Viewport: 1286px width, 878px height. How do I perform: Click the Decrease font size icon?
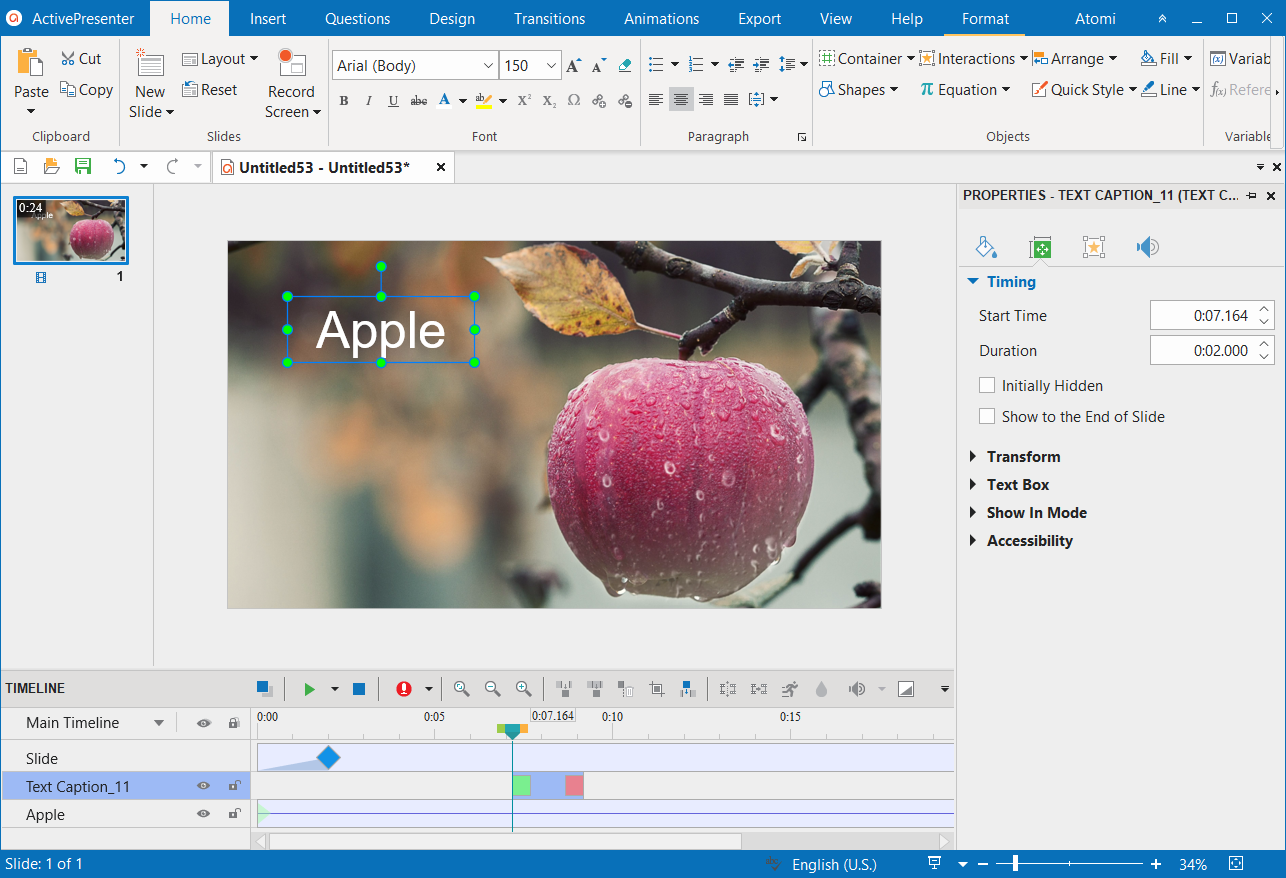[599, 65]
